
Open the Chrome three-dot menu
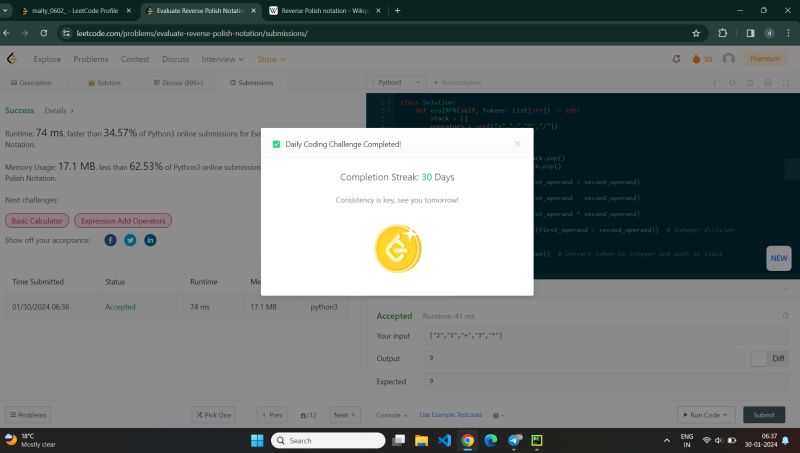788,33
